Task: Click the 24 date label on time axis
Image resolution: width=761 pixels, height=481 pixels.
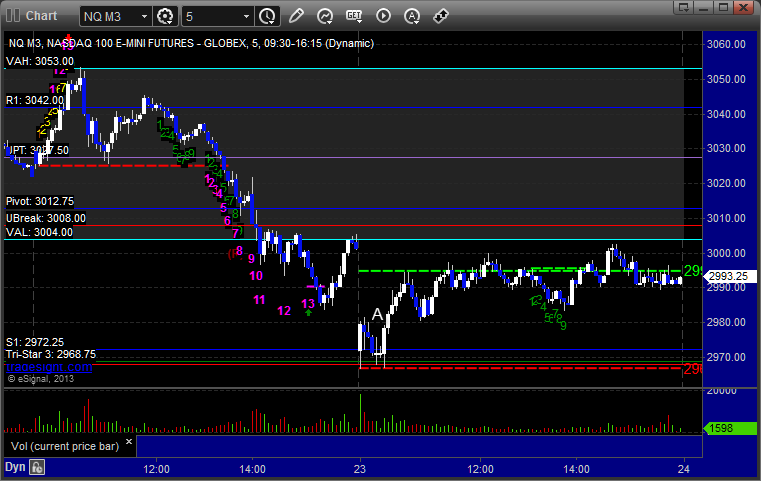Action: (684, 469)
